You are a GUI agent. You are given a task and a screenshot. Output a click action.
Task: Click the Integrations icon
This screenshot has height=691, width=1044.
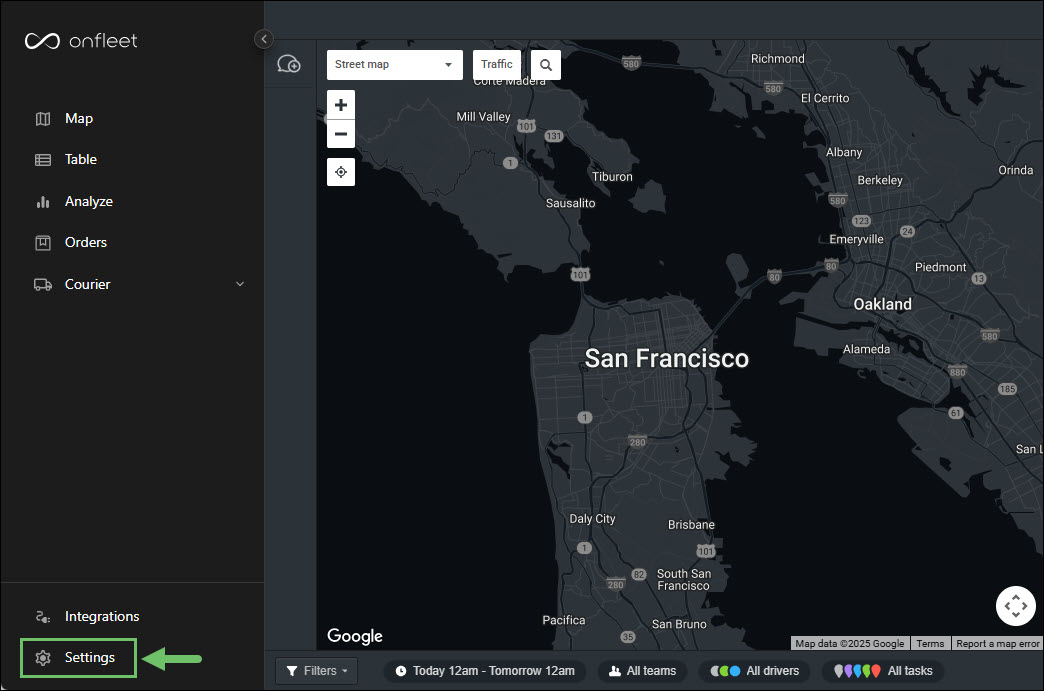[x=43, y=617]
